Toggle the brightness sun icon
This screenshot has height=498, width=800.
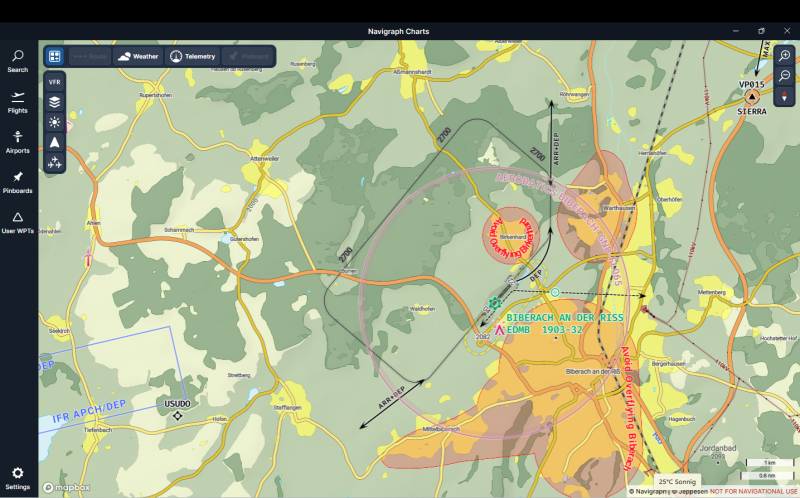point(55,122)
